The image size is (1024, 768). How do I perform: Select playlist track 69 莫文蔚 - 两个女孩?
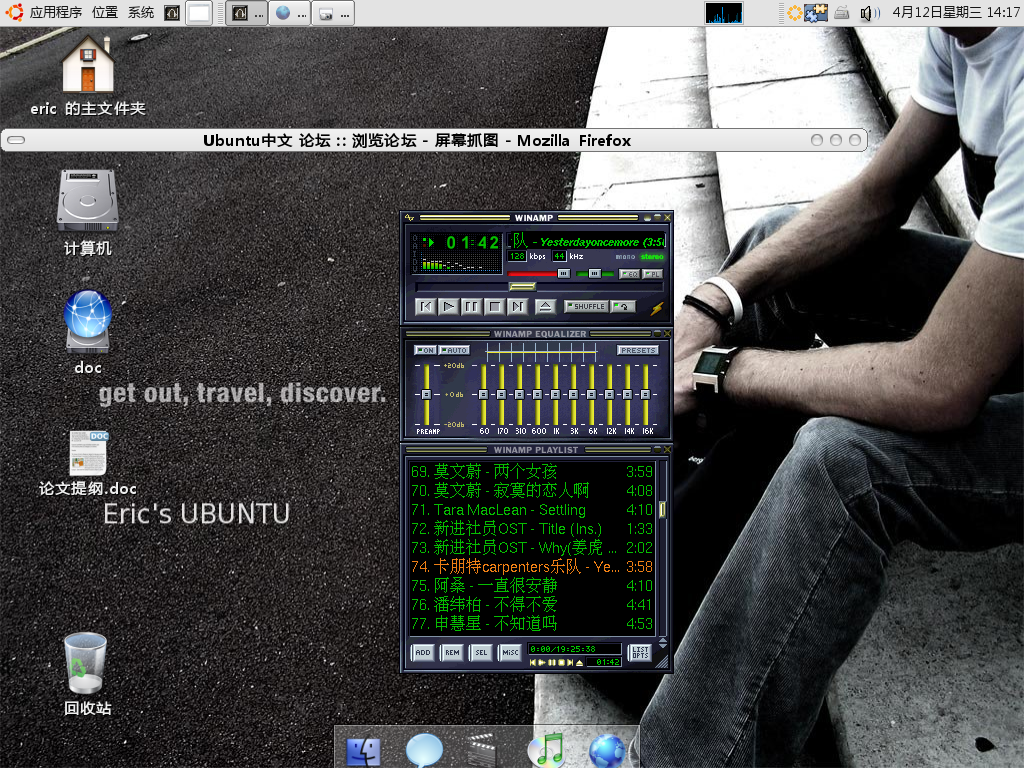tap(532, 472)
